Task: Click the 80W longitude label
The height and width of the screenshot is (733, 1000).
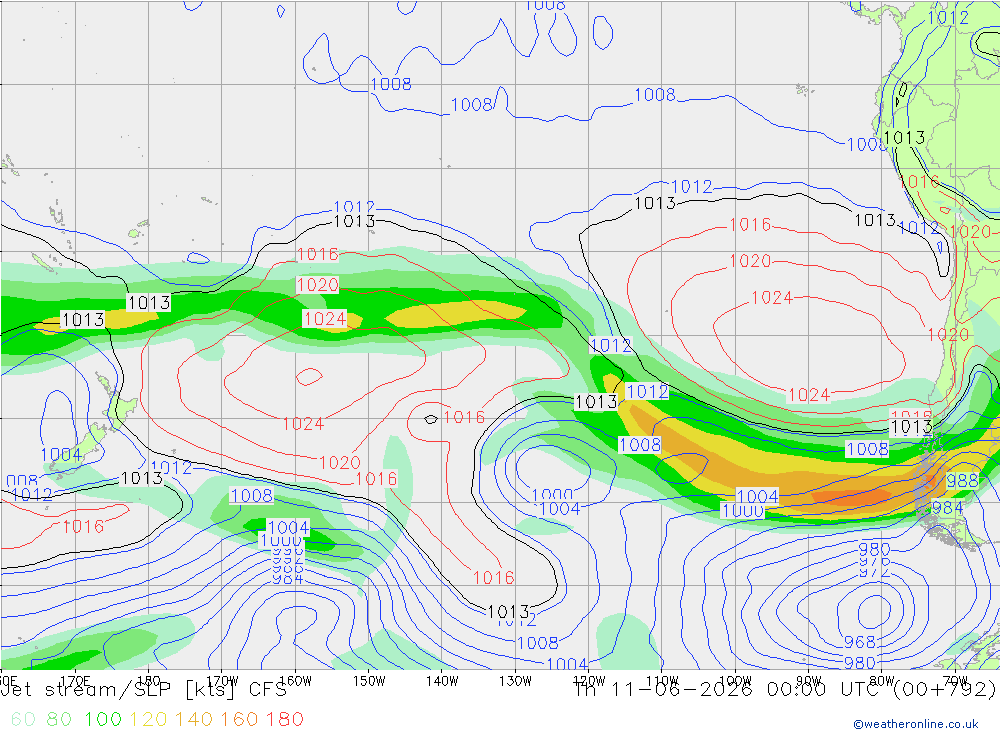Action: pos(882,681)
